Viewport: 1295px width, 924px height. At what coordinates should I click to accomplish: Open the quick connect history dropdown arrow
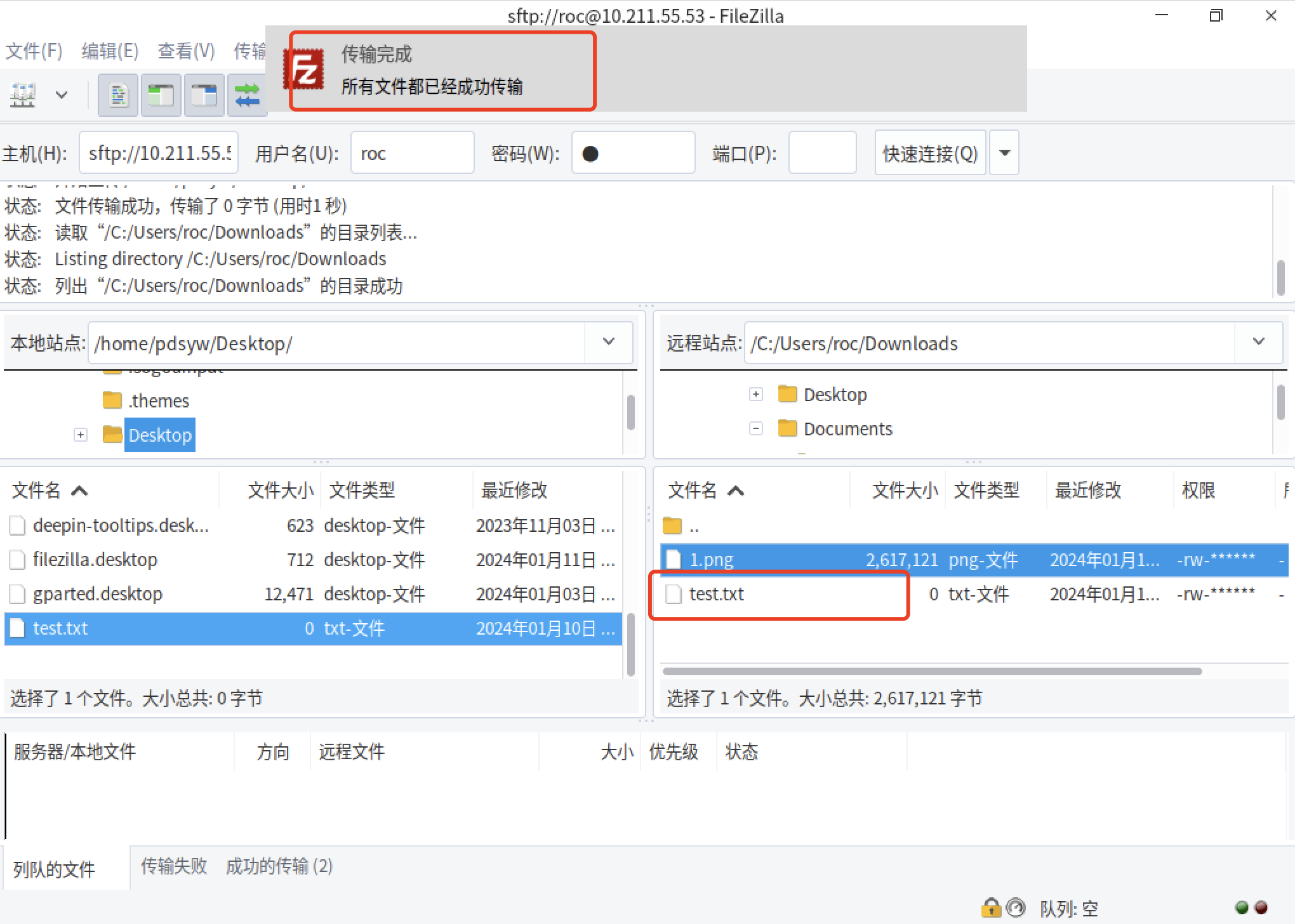[x=1004, y=153]
